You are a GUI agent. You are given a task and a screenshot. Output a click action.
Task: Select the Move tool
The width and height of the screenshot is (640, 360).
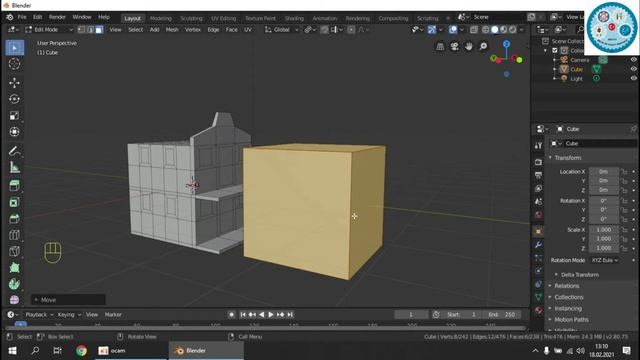click(15, 83)
